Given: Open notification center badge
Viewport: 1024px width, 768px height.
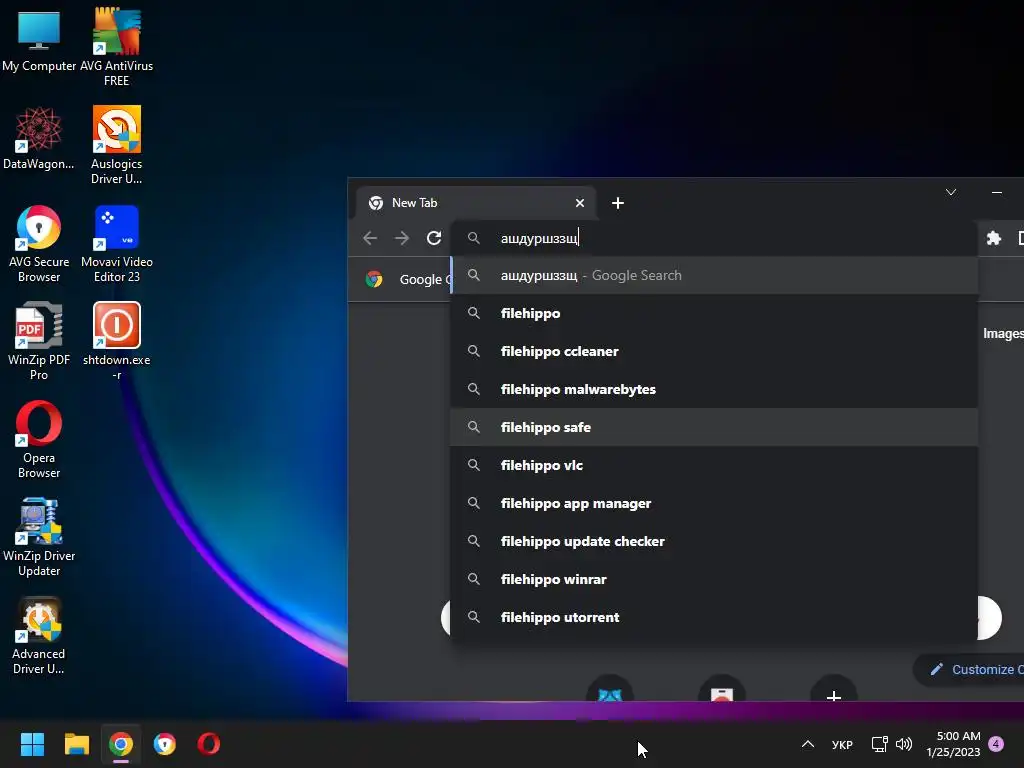Looking at the screenshot, I should point(996,744).
